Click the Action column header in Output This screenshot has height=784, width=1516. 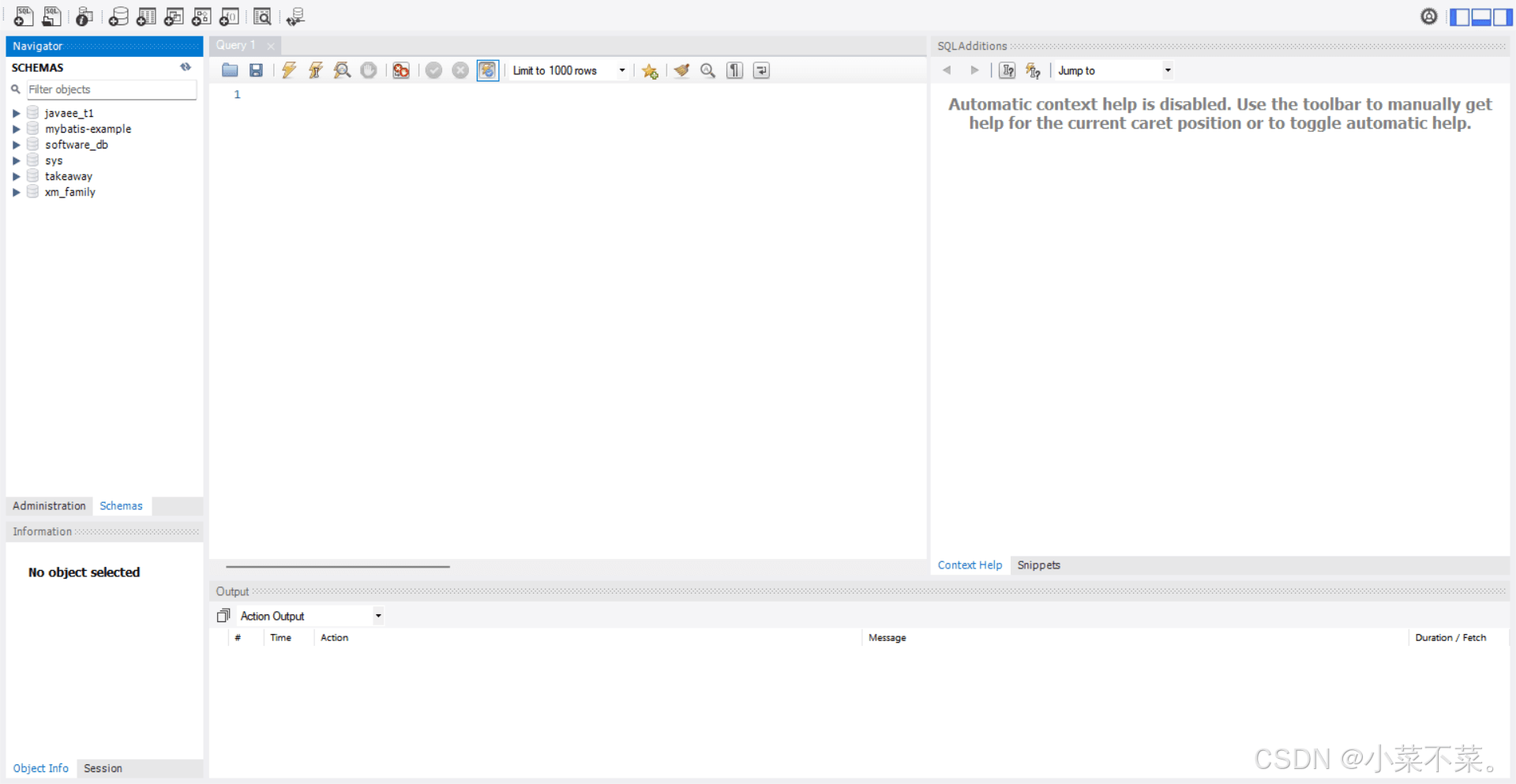click(x=334, y=638)
